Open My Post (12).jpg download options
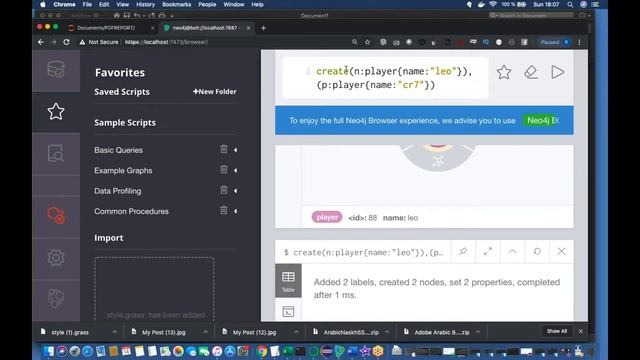 tap(296, 332)
